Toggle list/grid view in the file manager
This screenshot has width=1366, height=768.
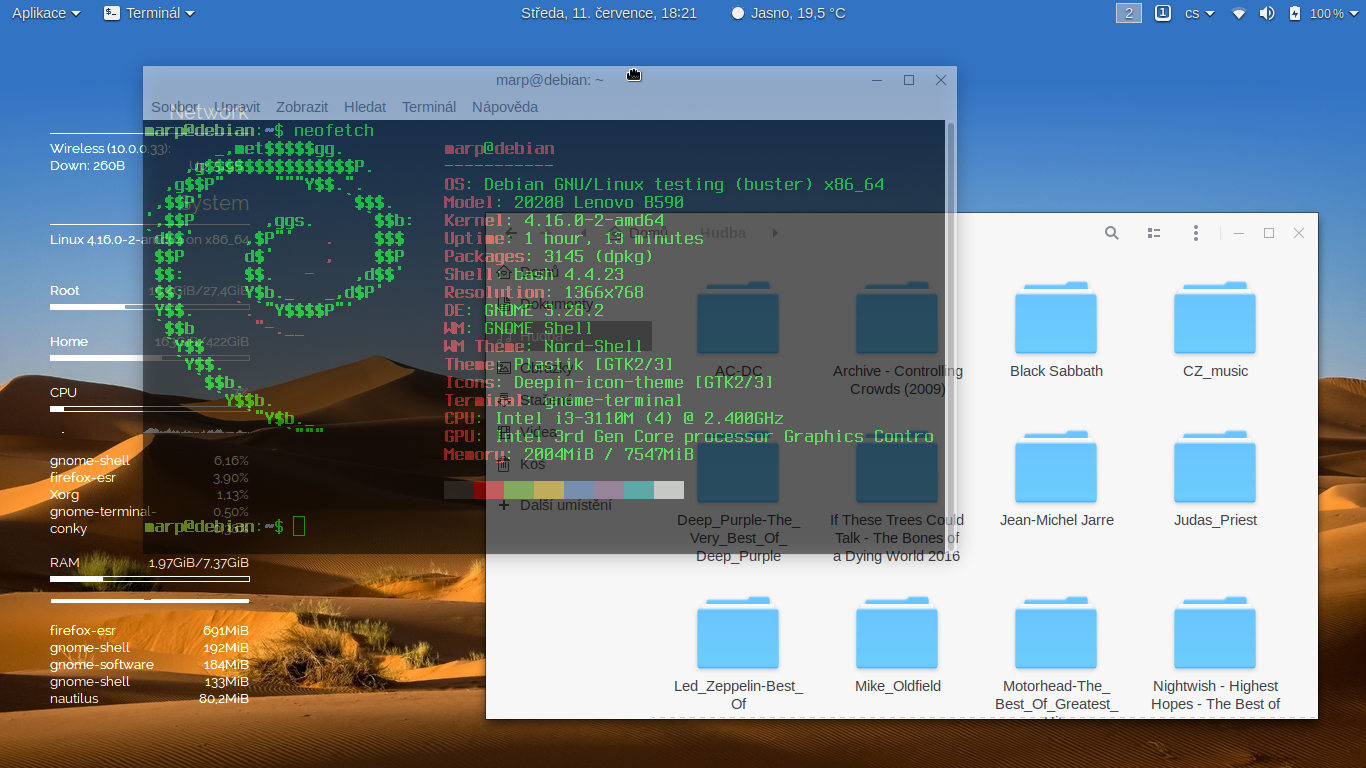tap(1154, 233)
